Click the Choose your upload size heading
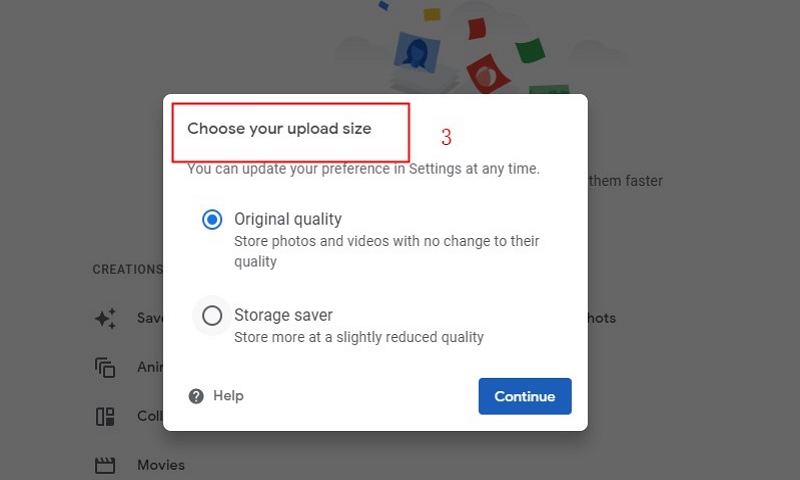The height and width of the screenshot is (480, 800). (279, 129)
